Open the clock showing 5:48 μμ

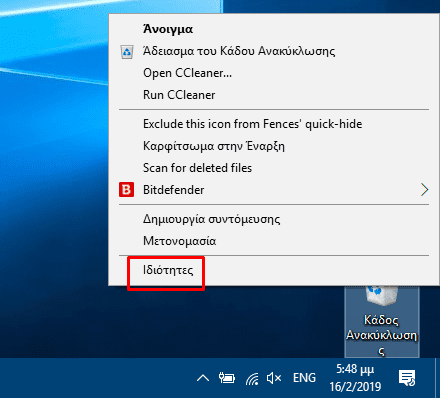[x=355, y=378]
